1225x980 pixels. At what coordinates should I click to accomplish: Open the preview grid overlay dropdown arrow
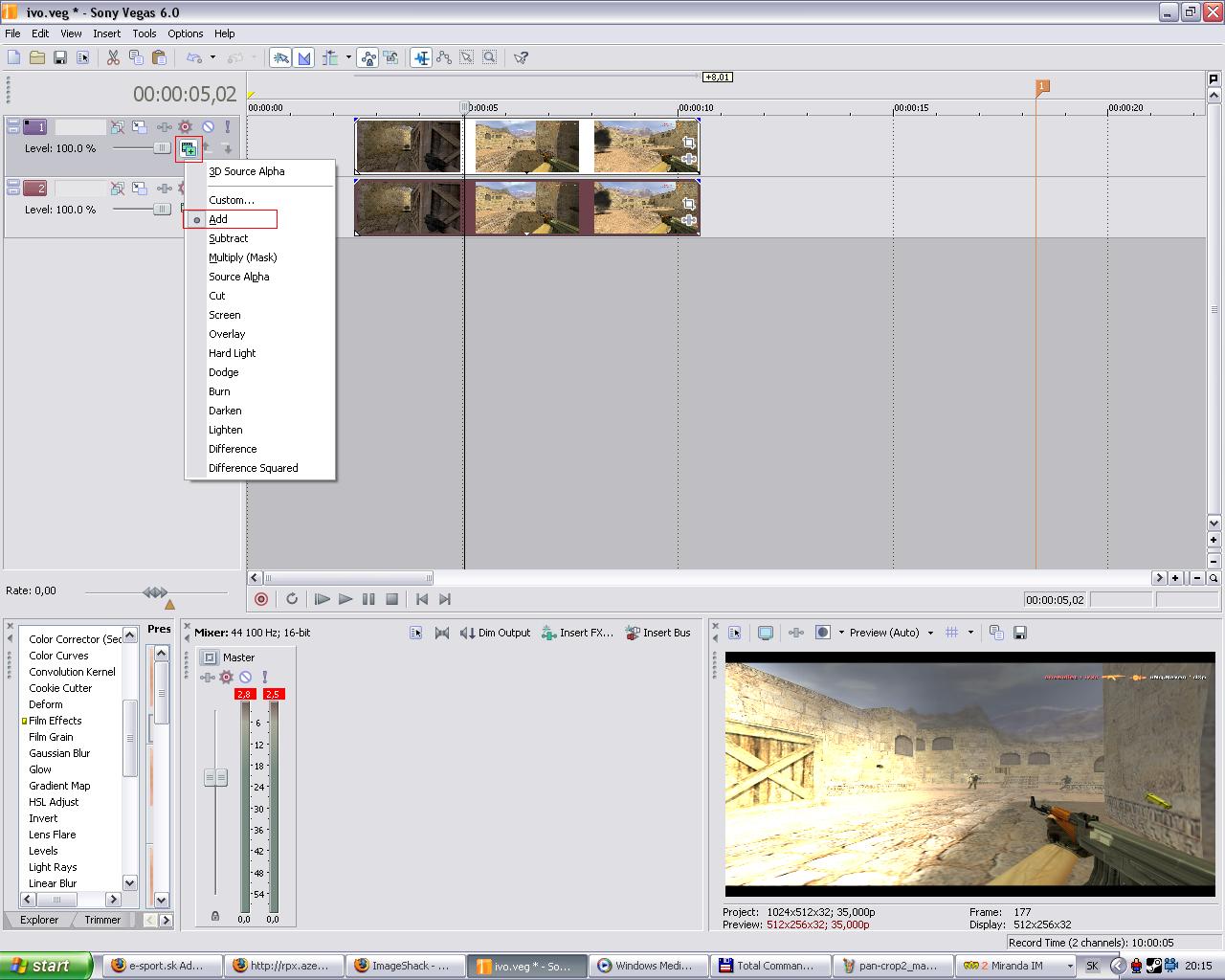[x=970, y=633]
